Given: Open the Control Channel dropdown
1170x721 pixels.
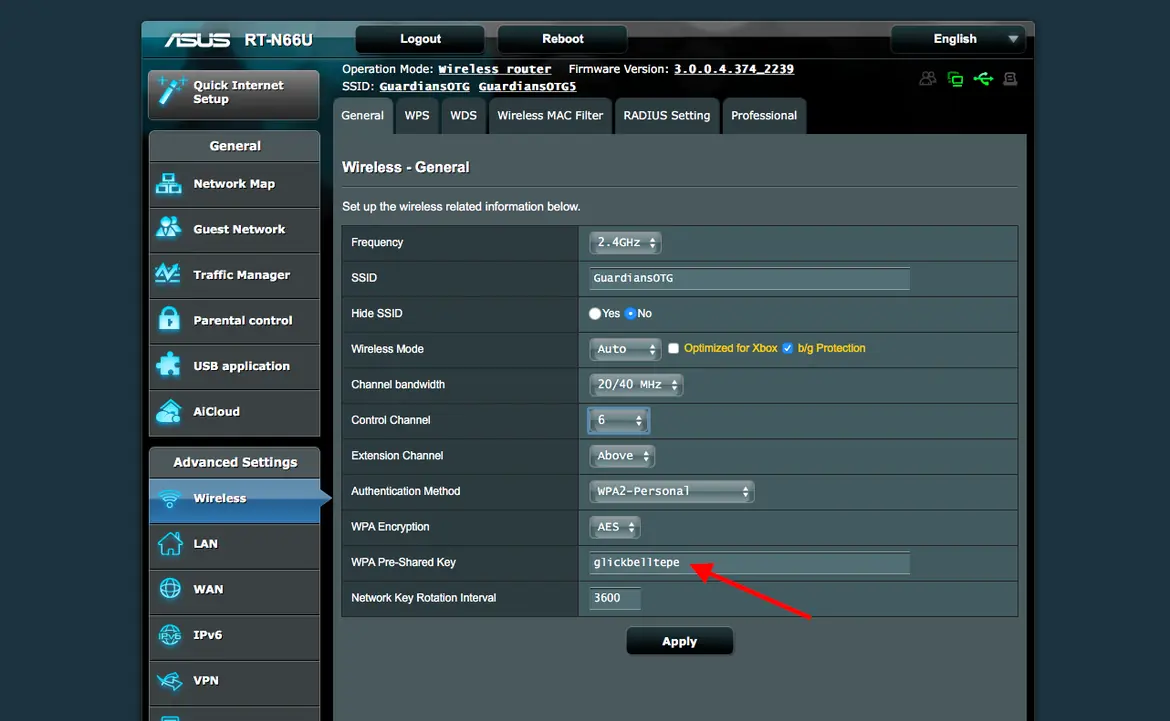Looking at the screenshot, I should (x=619, y=420).
